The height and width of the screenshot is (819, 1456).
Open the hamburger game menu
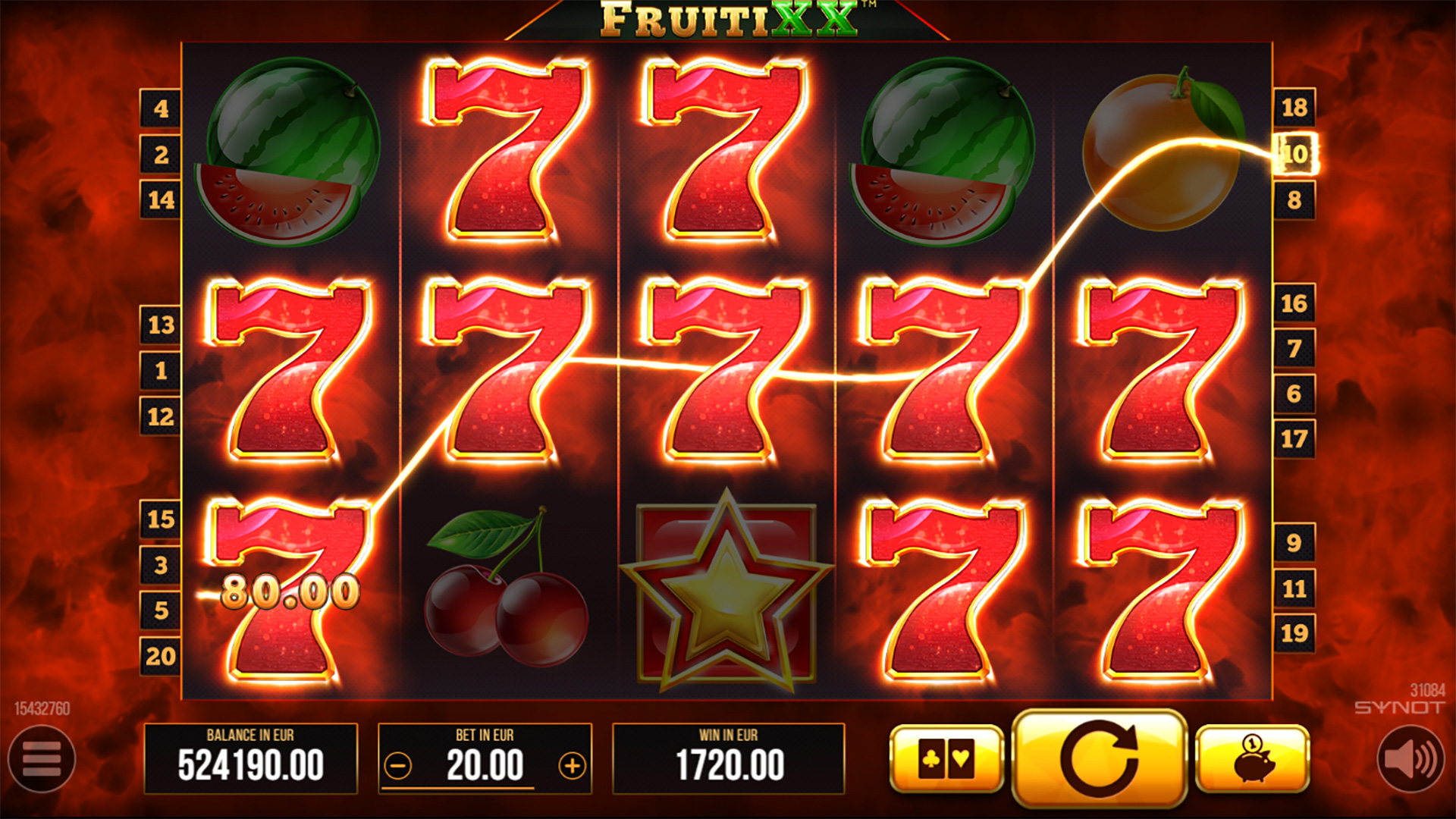pyautogui.click(x=42, y=759)
